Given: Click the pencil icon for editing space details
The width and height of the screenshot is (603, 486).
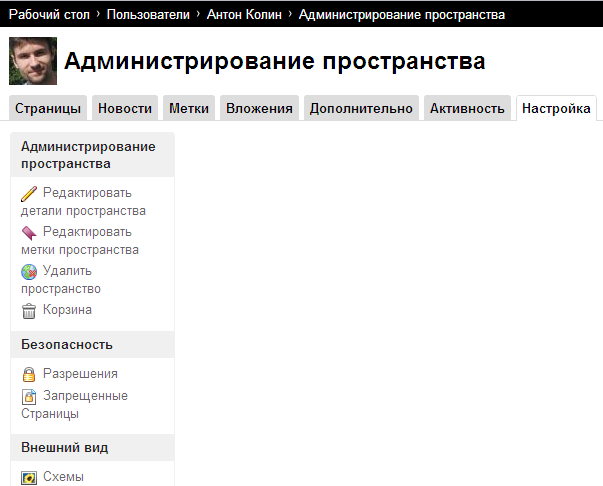Looking at the screenshot, I should click(x=29, y=193).
